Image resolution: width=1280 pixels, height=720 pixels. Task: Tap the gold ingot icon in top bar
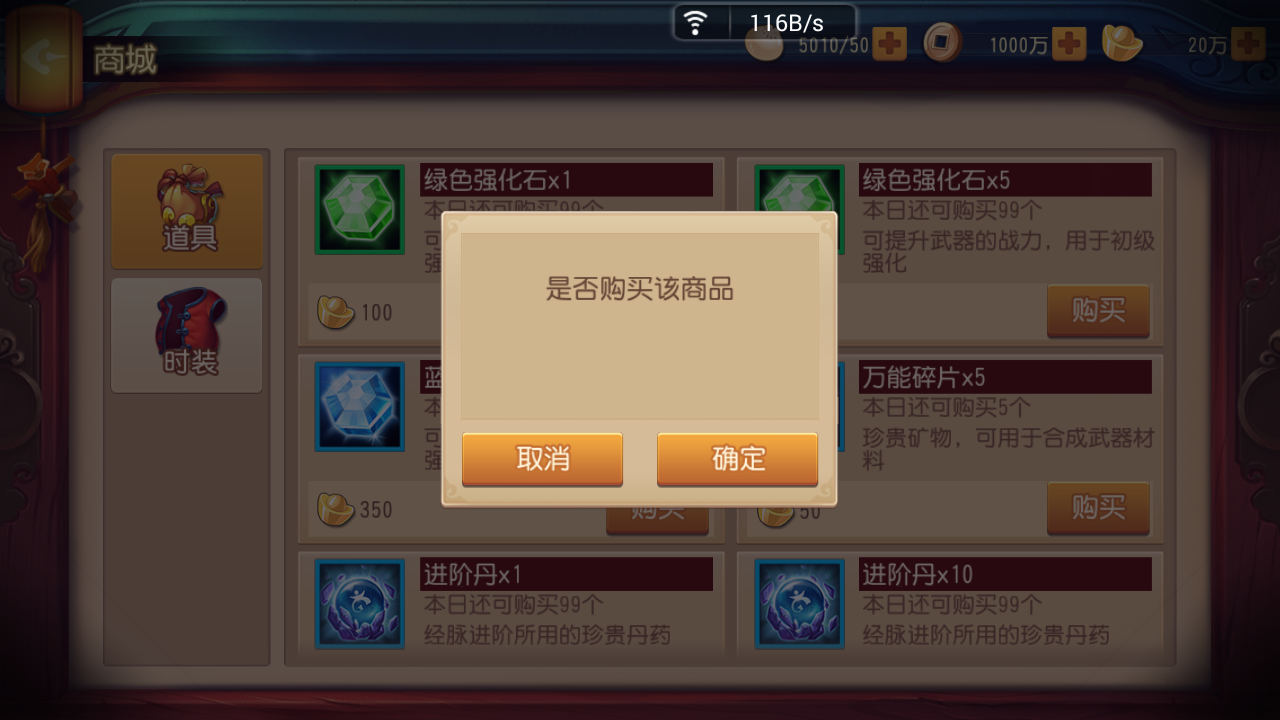click(x=1122, y=43)
